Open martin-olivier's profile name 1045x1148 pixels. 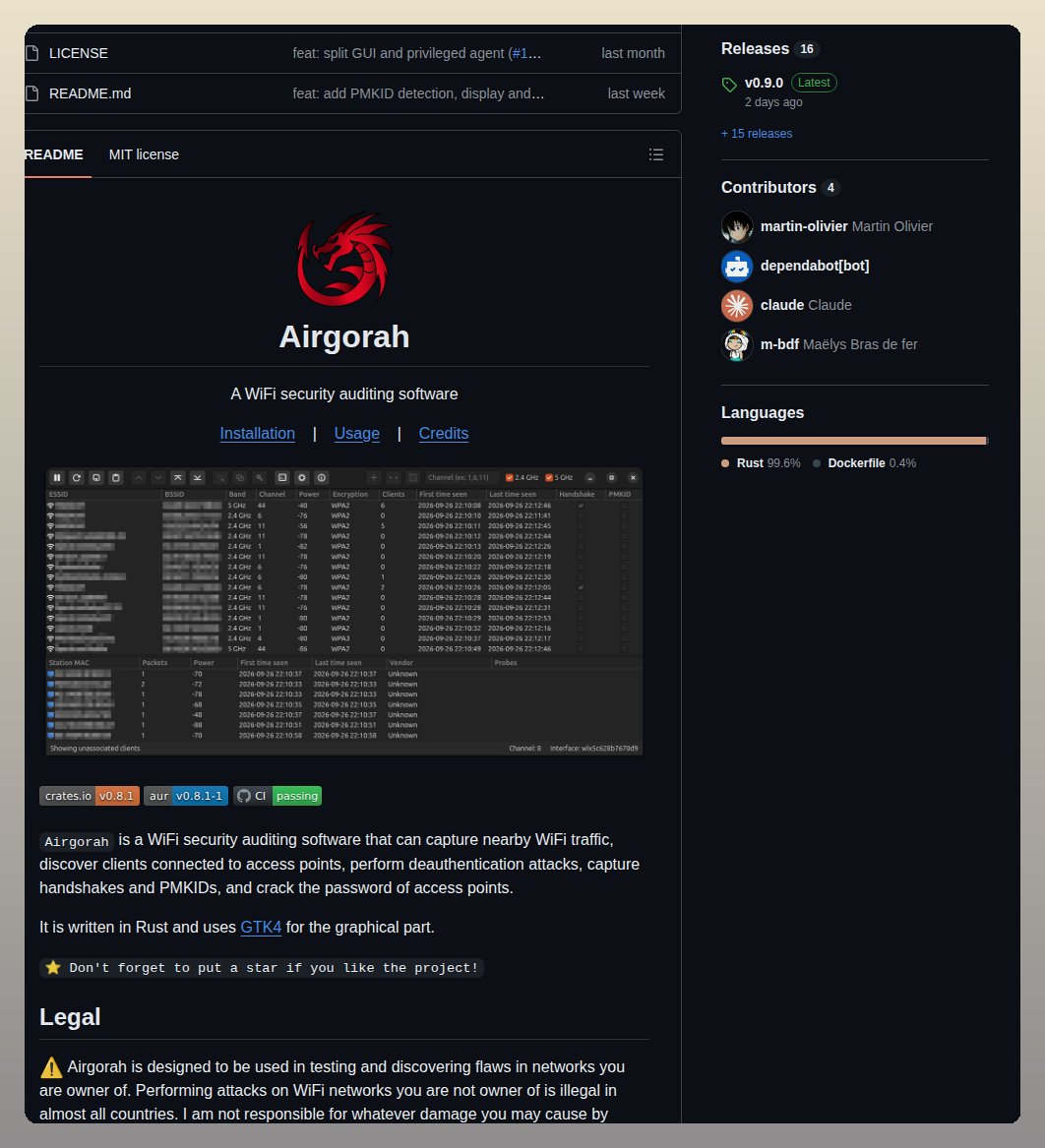click(804, 227)
